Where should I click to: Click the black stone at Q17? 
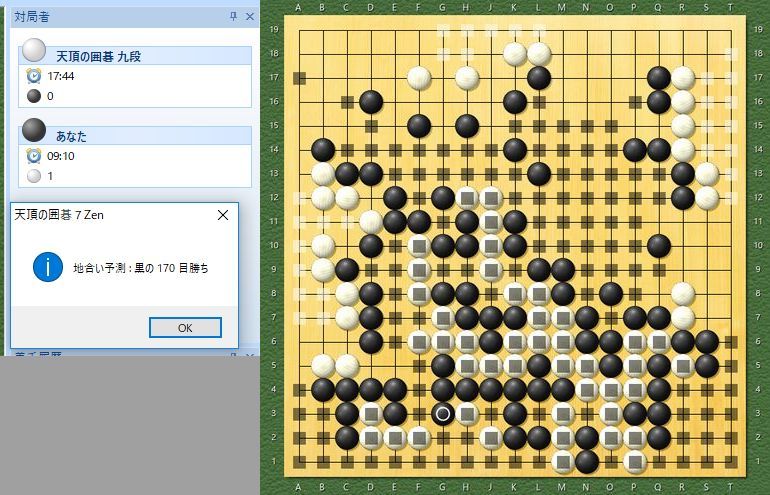click(x=659, y=78)
